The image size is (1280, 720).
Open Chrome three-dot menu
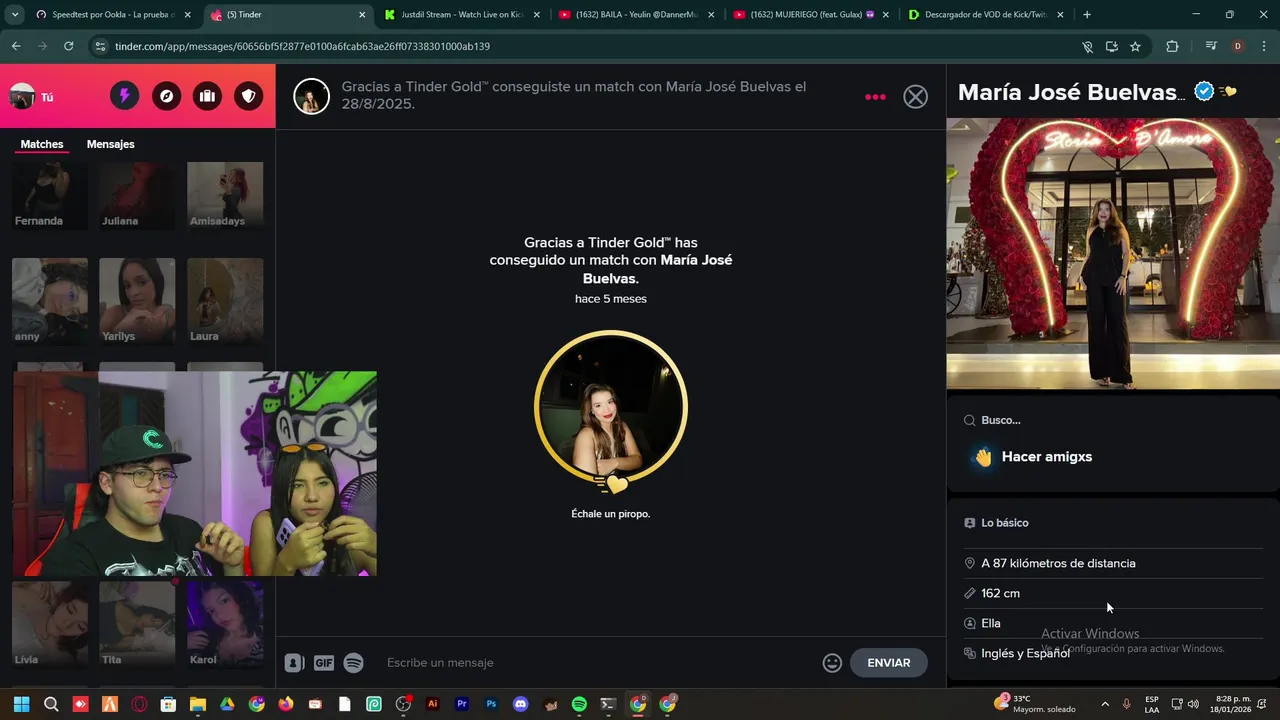click(x=1264, y=46)
